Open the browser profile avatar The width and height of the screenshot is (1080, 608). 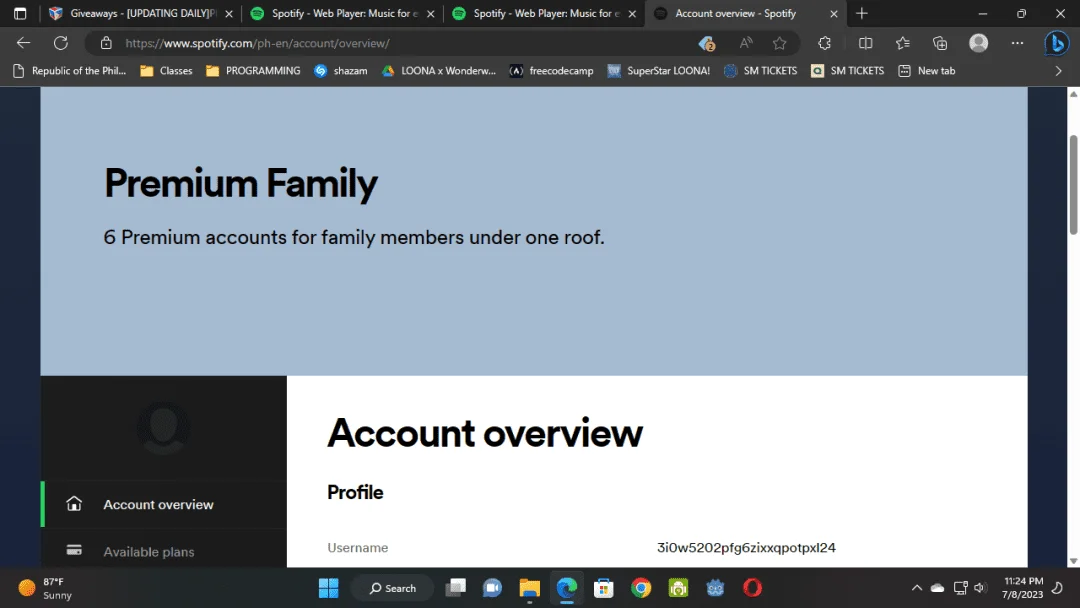pos(979,43)
